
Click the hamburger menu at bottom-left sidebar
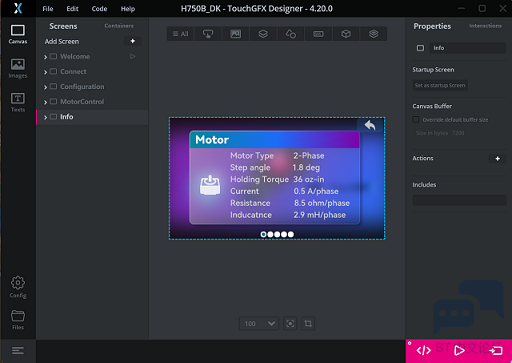pos(18,351)
